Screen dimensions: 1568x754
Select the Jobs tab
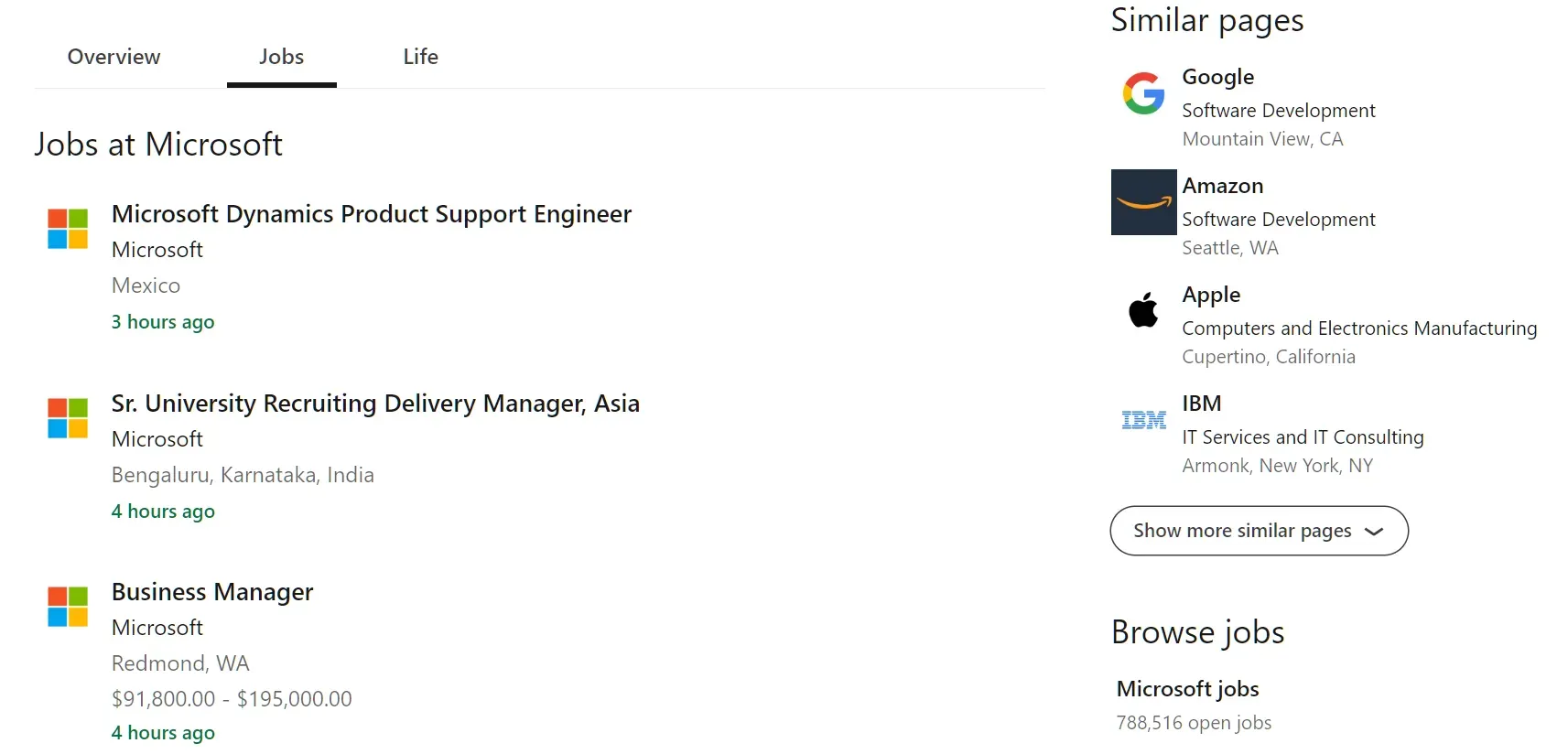coord(281,57)
